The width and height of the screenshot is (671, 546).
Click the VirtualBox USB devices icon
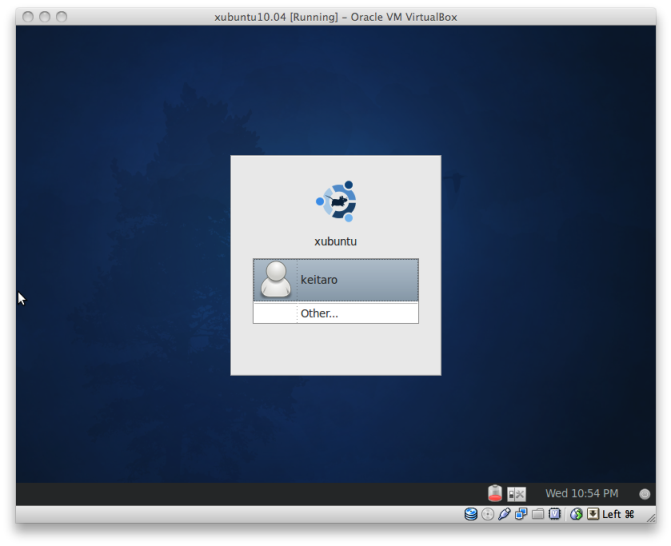tap(504, 514)
